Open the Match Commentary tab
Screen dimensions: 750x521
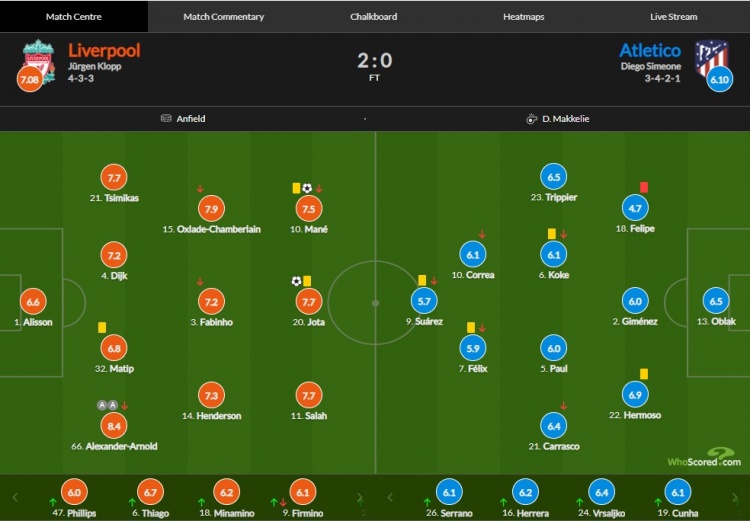pyautogui.click(x=224, y=17)
